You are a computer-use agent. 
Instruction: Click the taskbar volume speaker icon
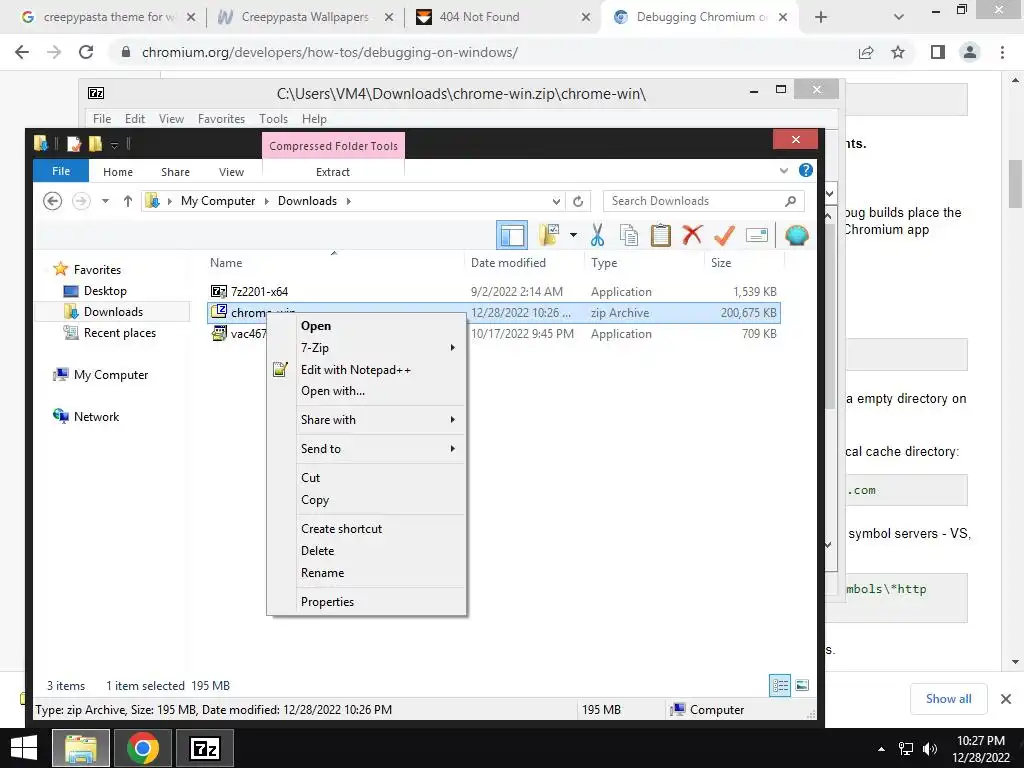coord(929,749)
